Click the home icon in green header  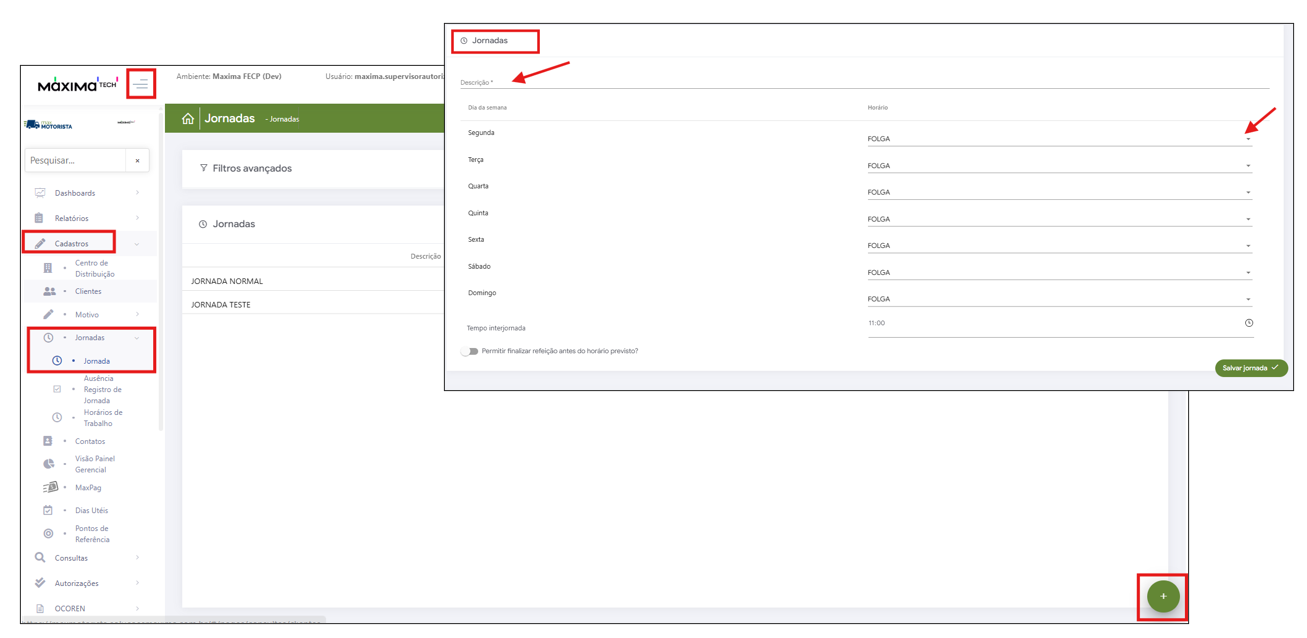coord(187,118)
